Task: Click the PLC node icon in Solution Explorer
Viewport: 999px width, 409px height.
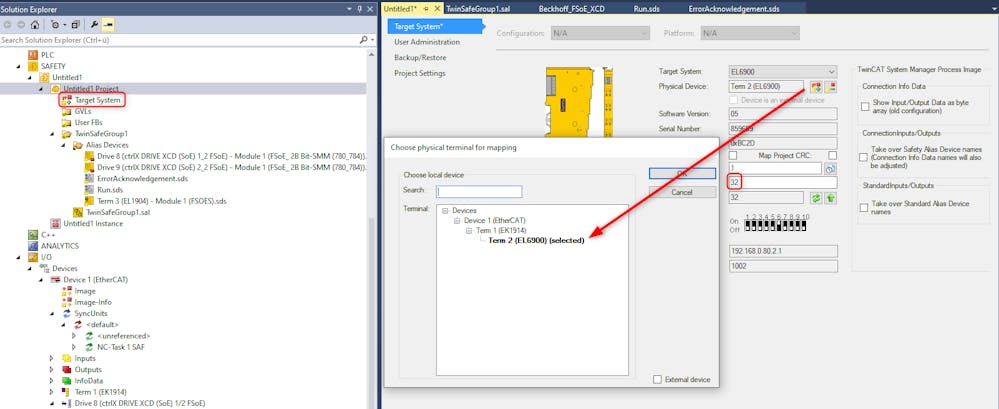Action: [x=33, y=55]
